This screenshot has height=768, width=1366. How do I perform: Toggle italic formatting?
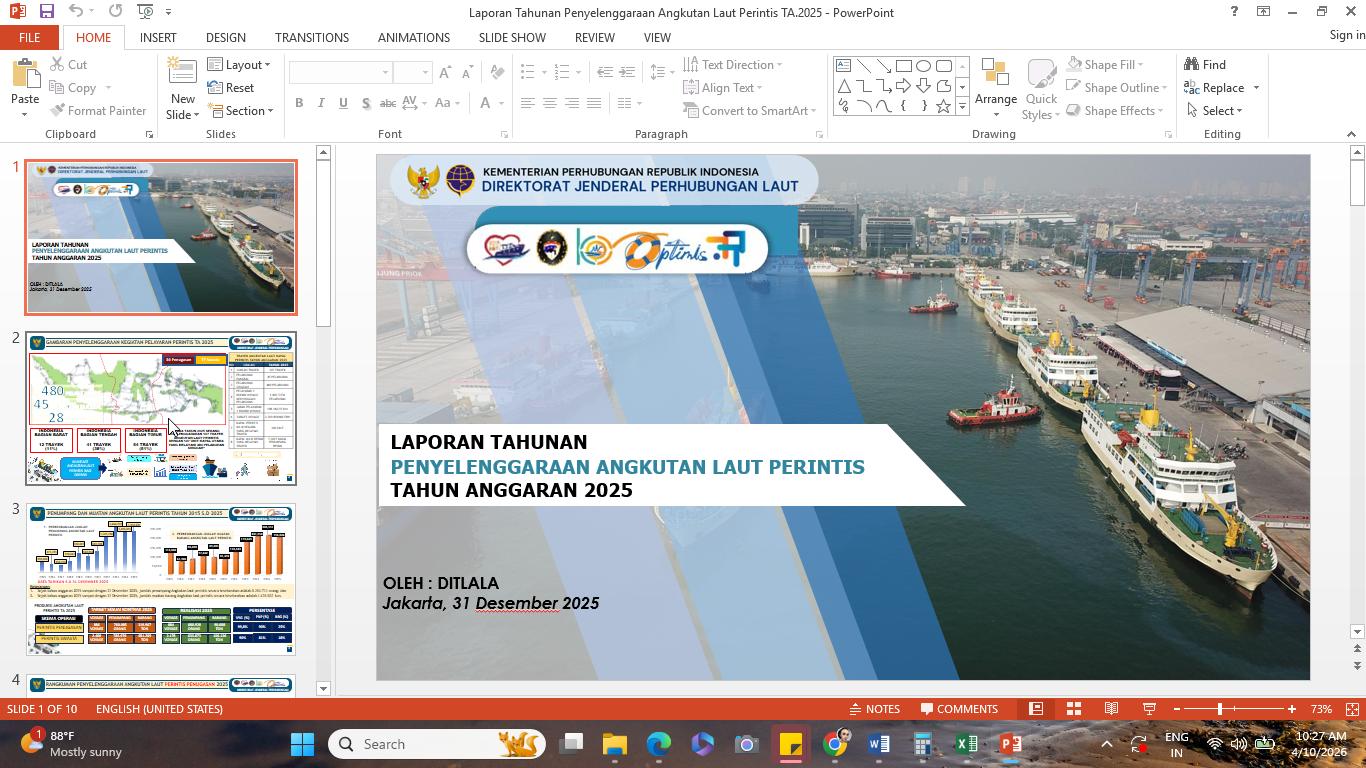pos(321,103)
